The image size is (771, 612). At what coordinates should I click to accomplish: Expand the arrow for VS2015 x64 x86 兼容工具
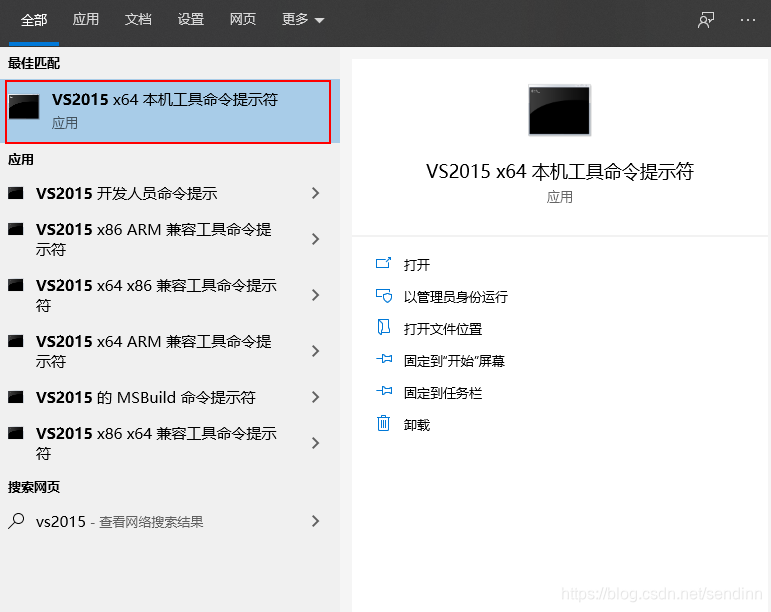316,295
